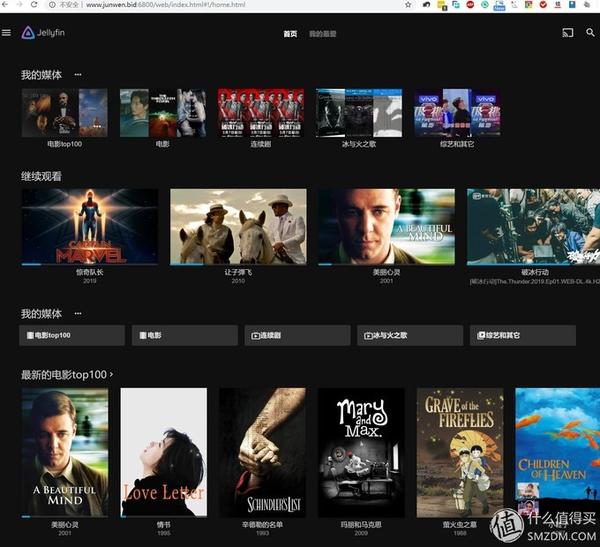Image resolution: width=600 pixels, height=547 pixels.
Task: Bookmark the page with the star icon
Action: coord(408,5)
